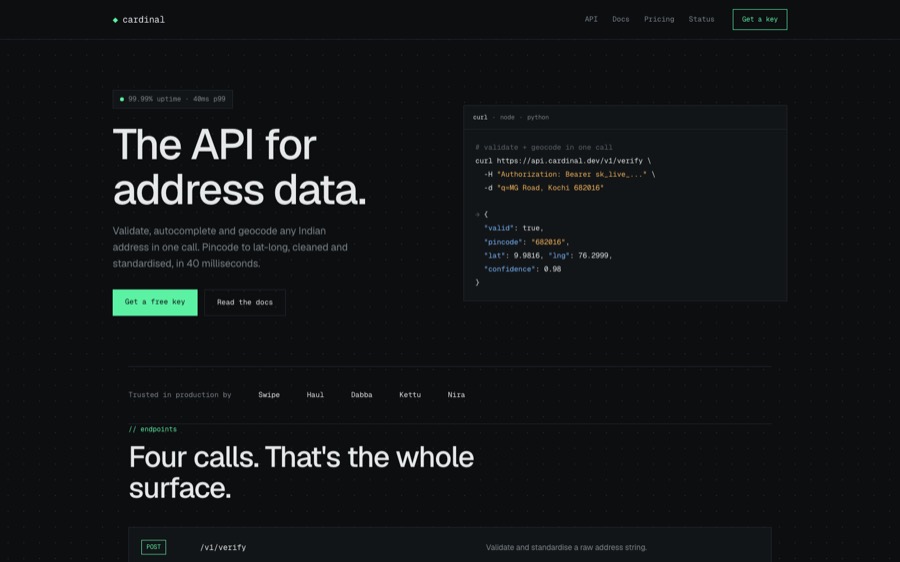Click the Haul customer name

click(x=315, y=395)
